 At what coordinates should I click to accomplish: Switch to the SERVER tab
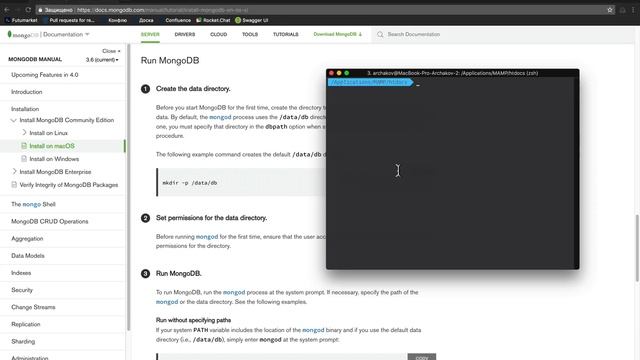click(x=150, y=34)
